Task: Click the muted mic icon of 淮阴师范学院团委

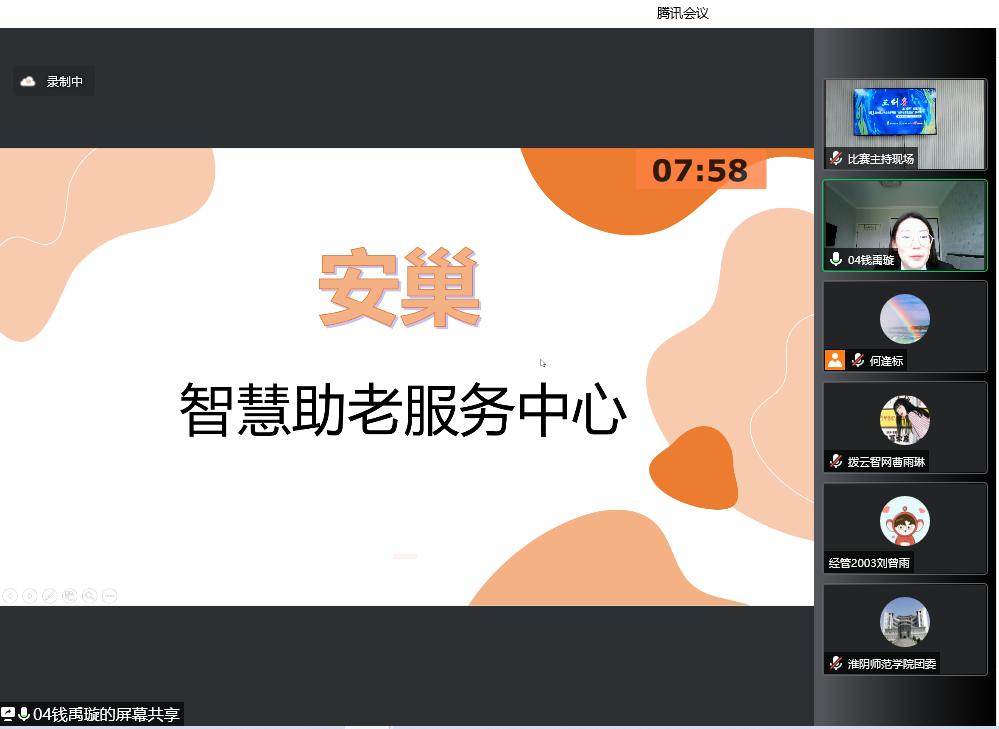Action: [836, 664]
